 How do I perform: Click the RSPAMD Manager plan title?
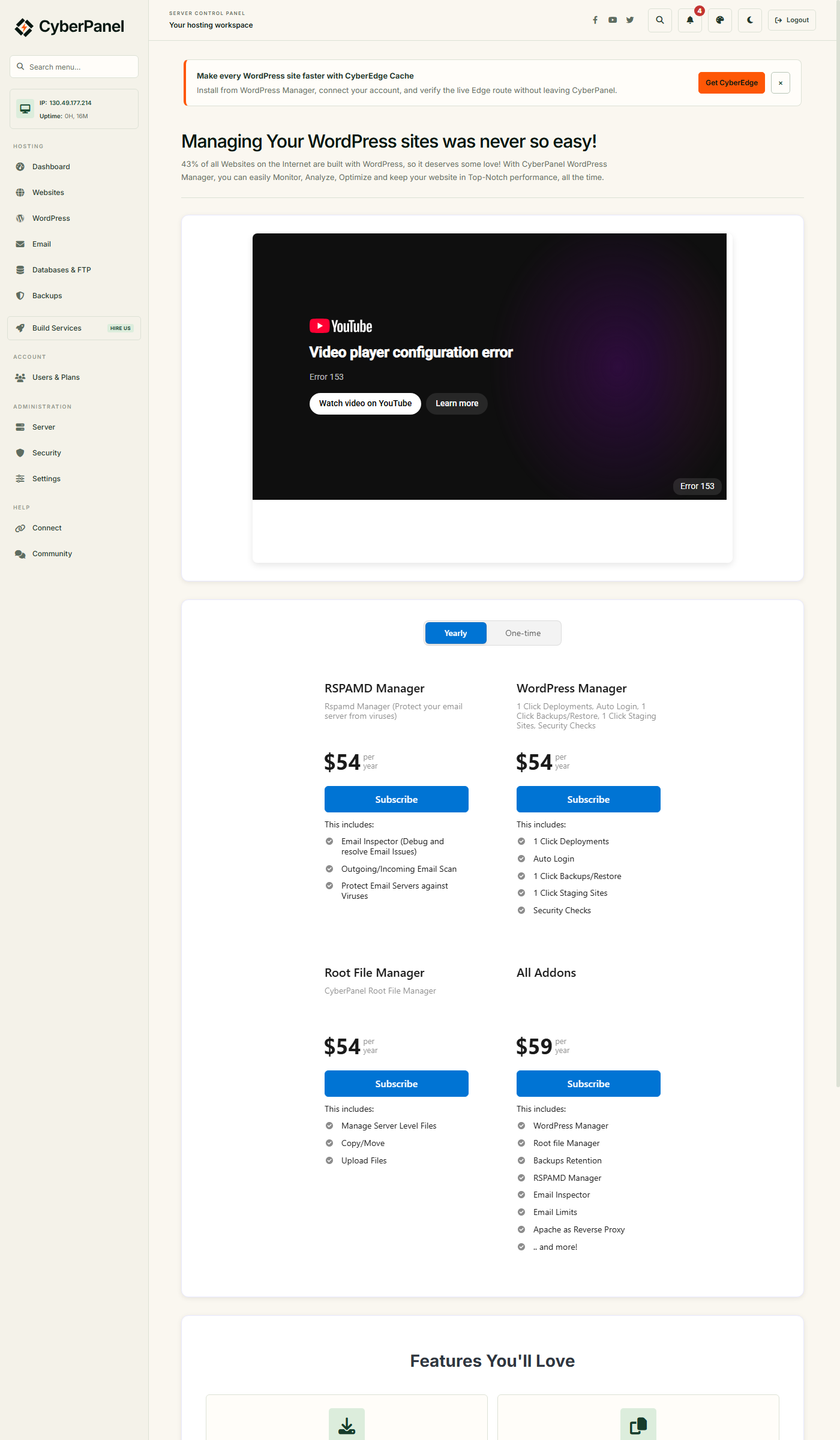pyautogui.click(x=374, y=688)
